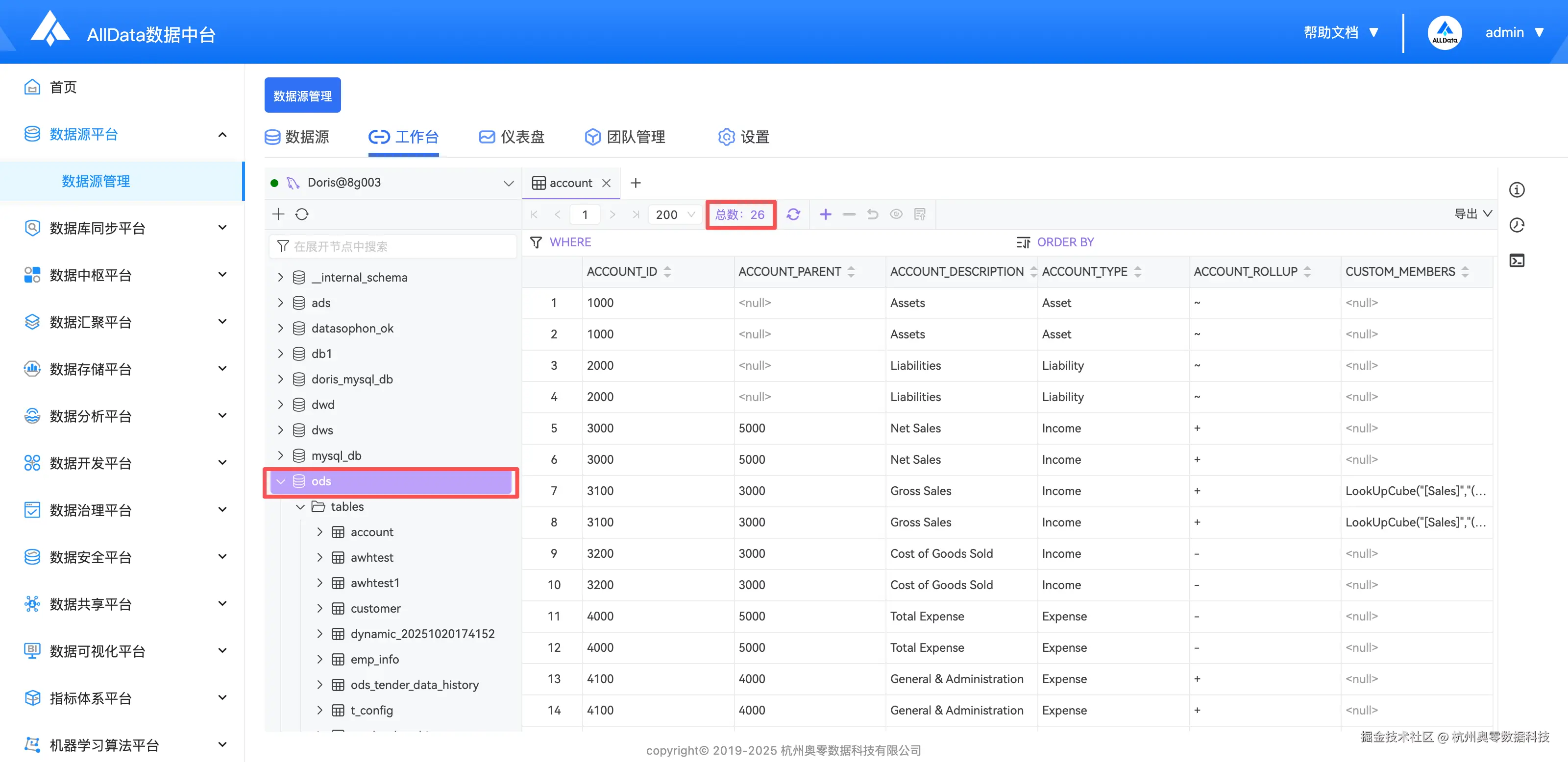Sort by CUSTOM_MEMBERS column
This screenshot has height=762, width=1568.
(1465, 272)
